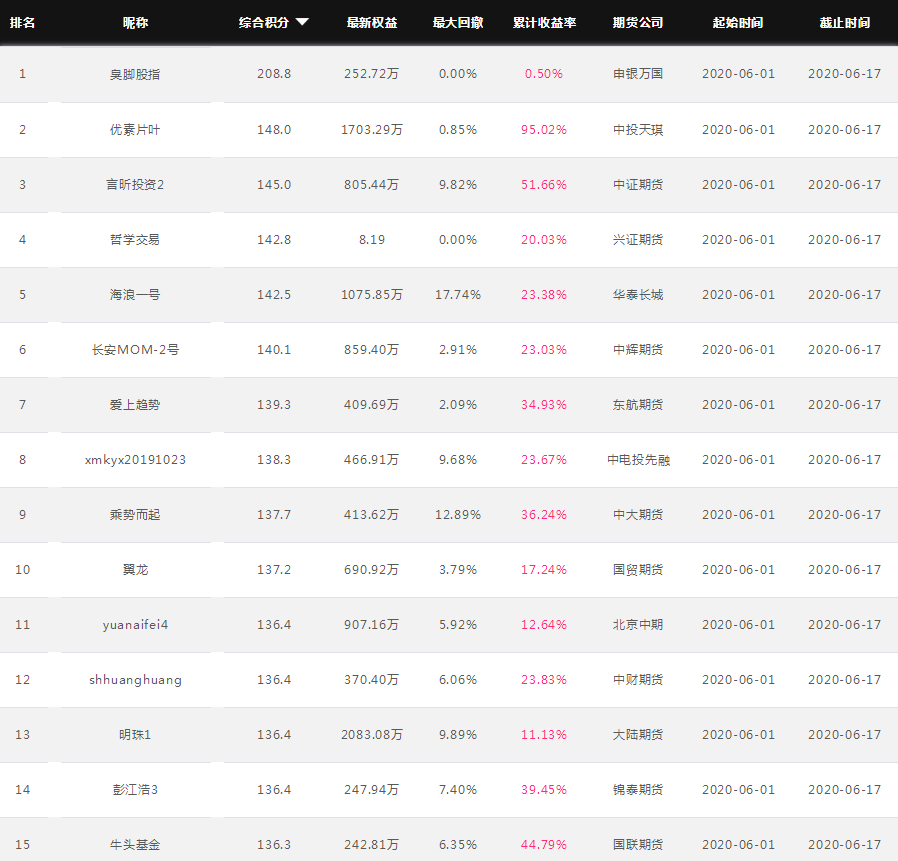Select nickname 翼龙
Screen dimensions: 898x861
tap(135, 569)
